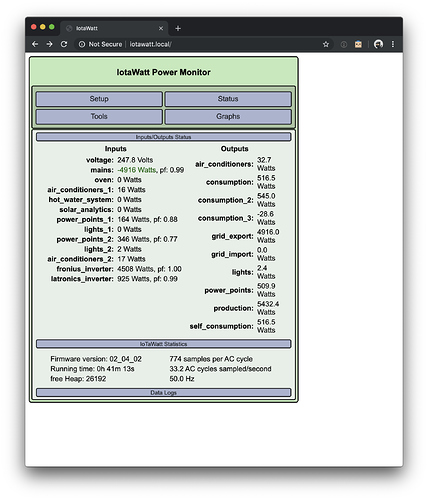Click the green window zoom button

[52, 27]
